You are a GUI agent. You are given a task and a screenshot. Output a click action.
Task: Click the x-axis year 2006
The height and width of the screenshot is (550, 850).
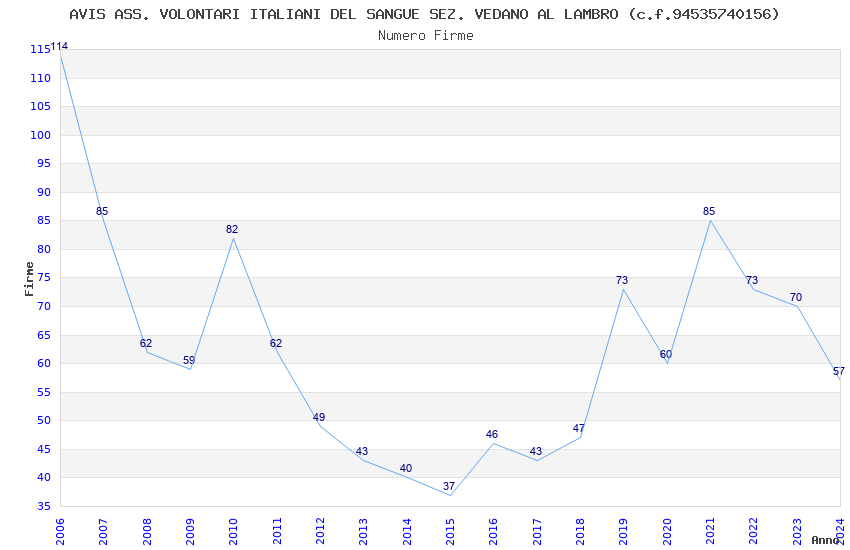60,532
